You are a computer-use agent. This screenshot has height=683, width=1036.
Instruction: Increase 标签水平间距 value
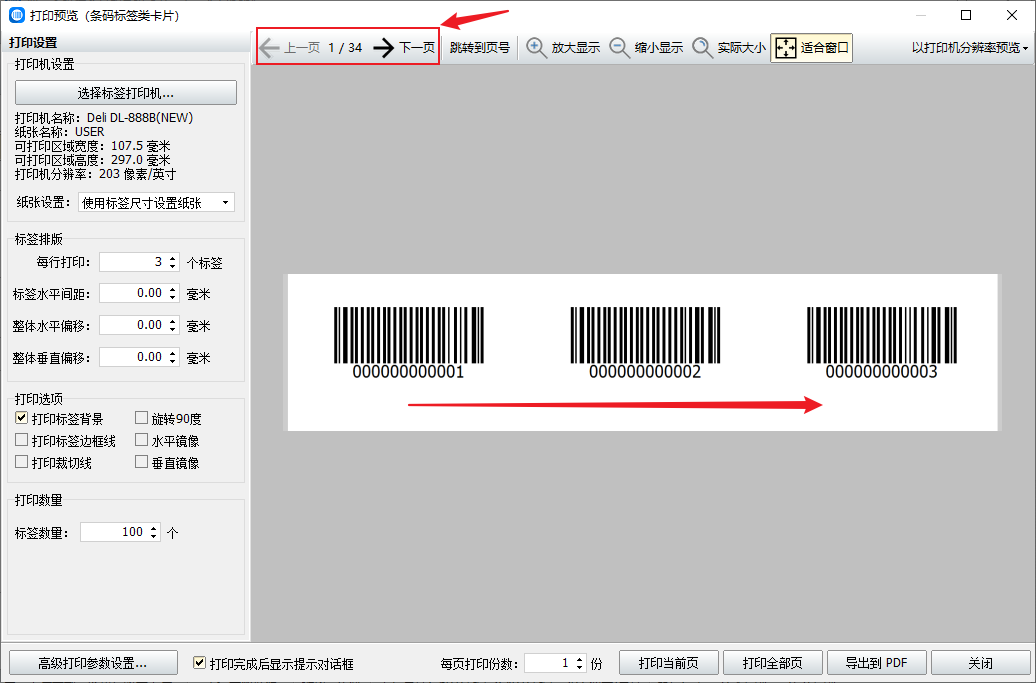tap(173, 289)
